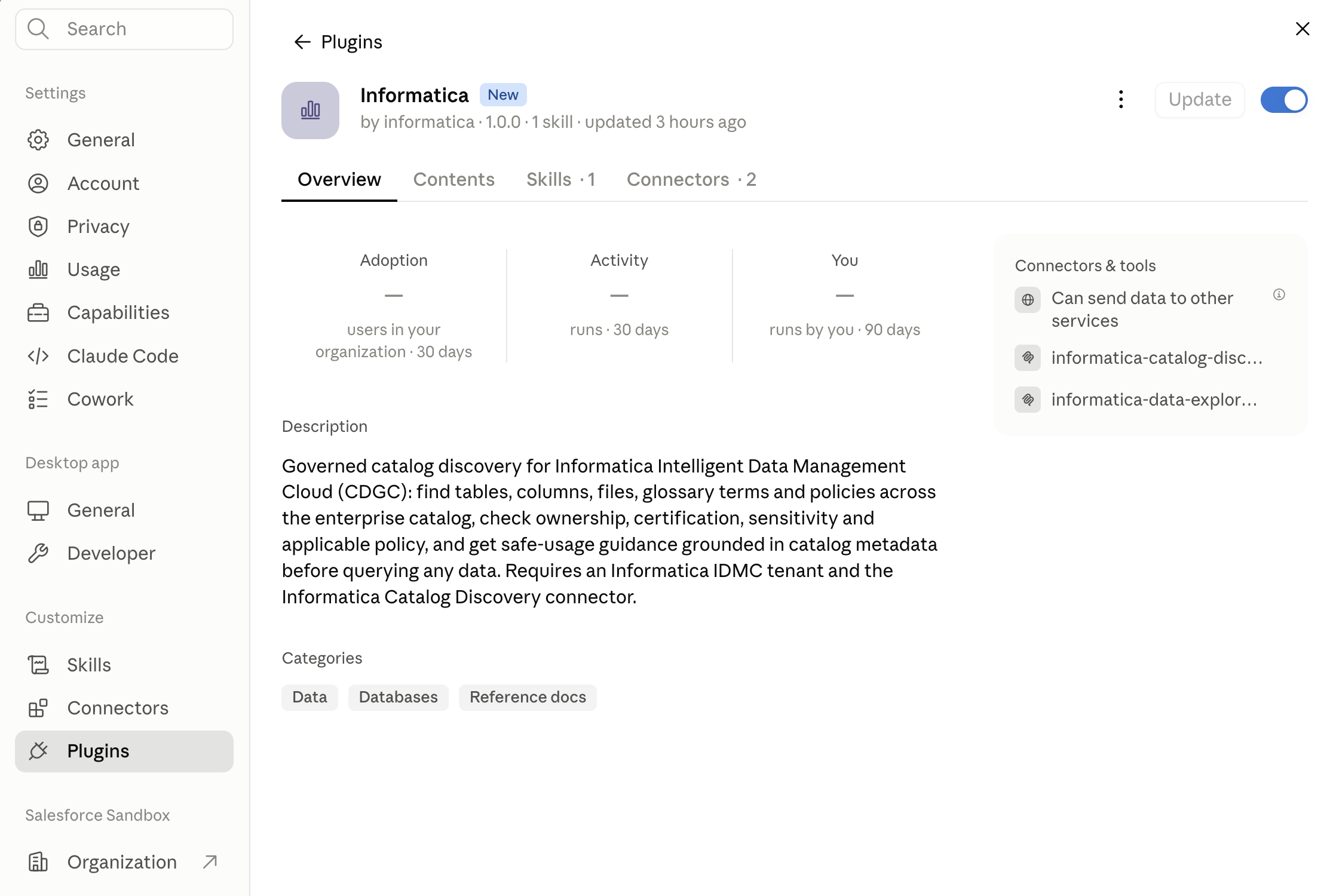This screenshot has height=896, width=1330.
Task: Open Privacy shield icon
Action: coord(38,226)
